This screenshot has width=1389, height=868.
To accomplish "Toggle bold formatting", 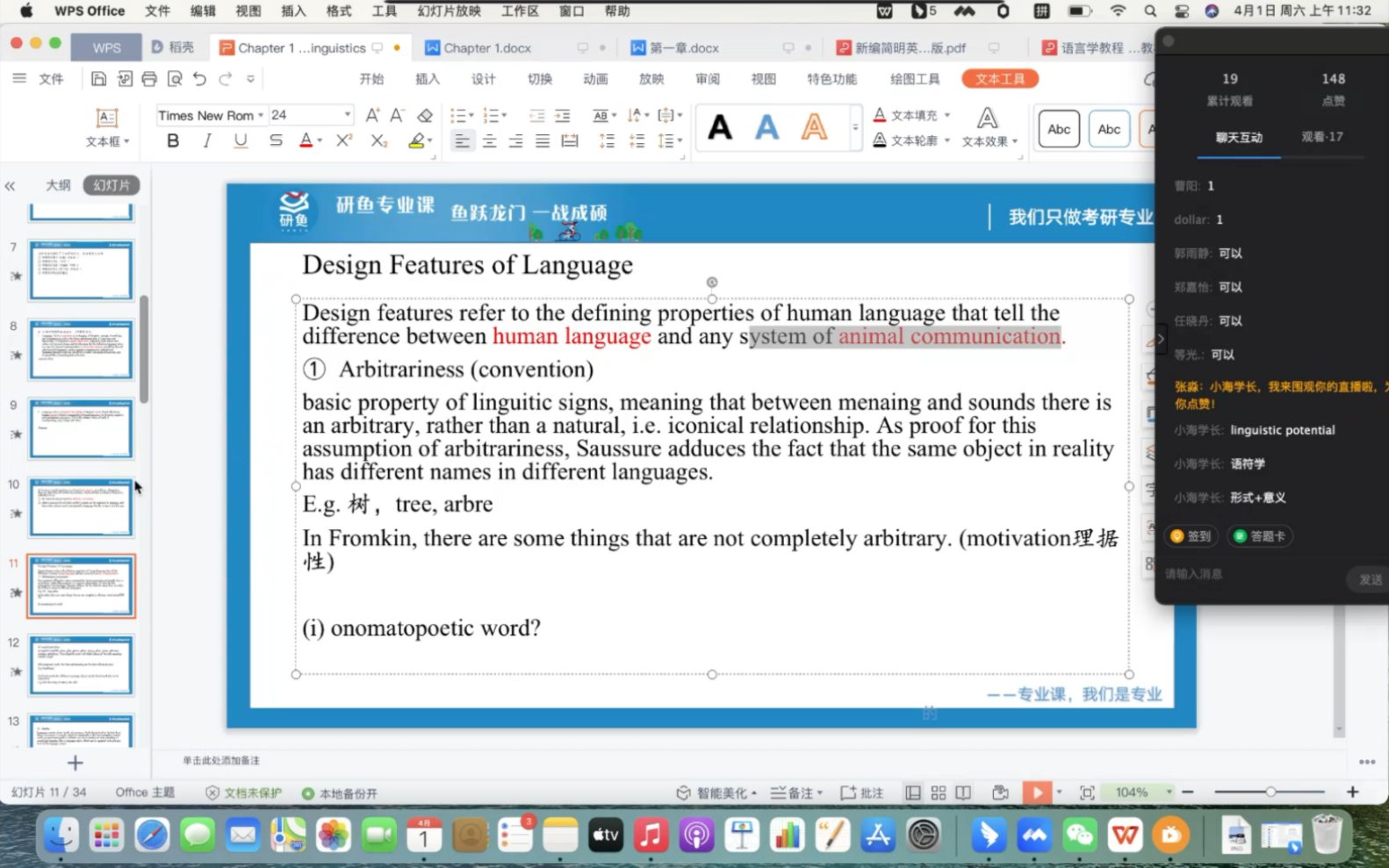I will [173, 140].
